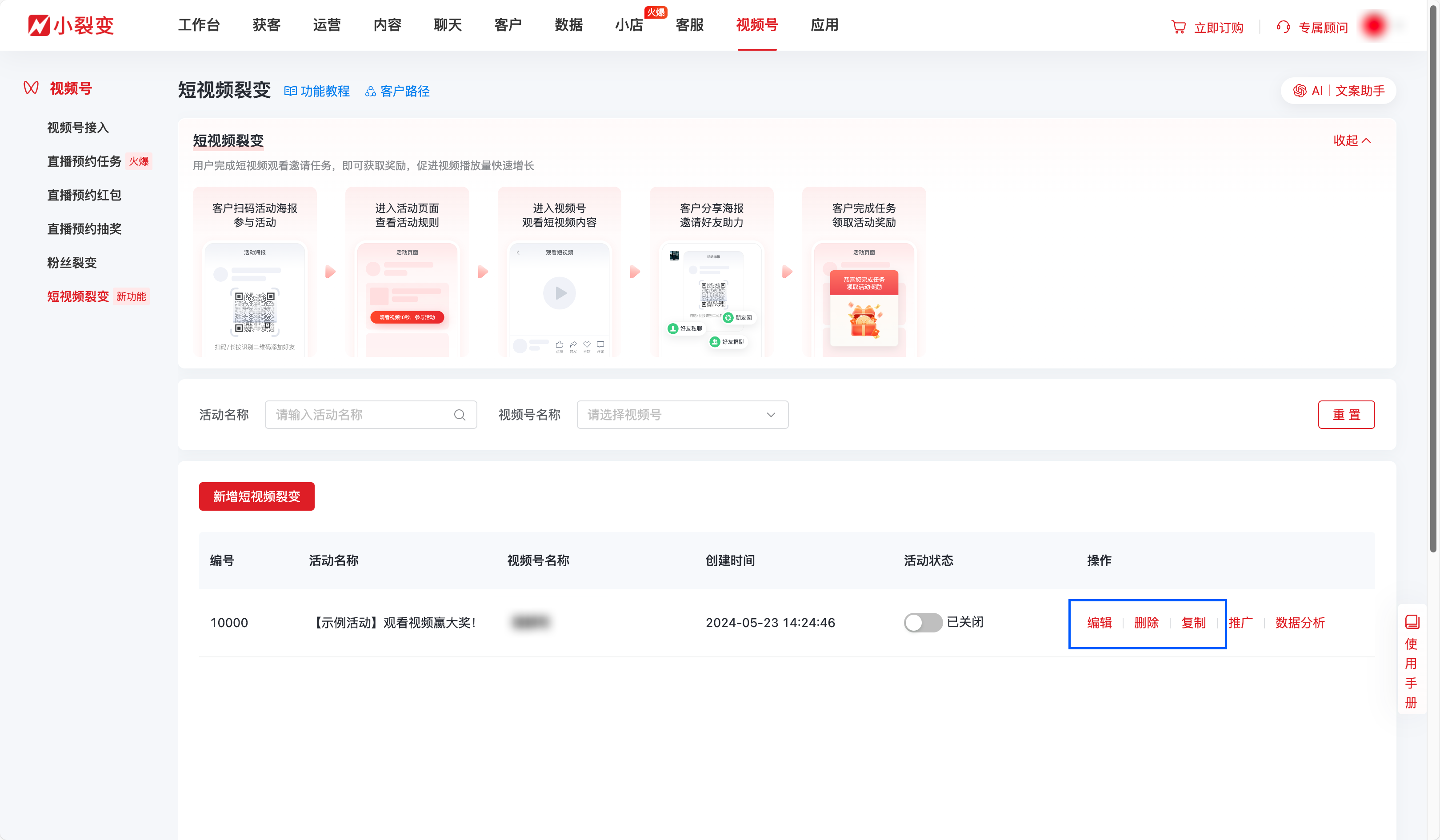Click the 2024-05-23 14:24:46 creation time
1440x840 pixels.
pyautogui.click(x=770, y=622)
